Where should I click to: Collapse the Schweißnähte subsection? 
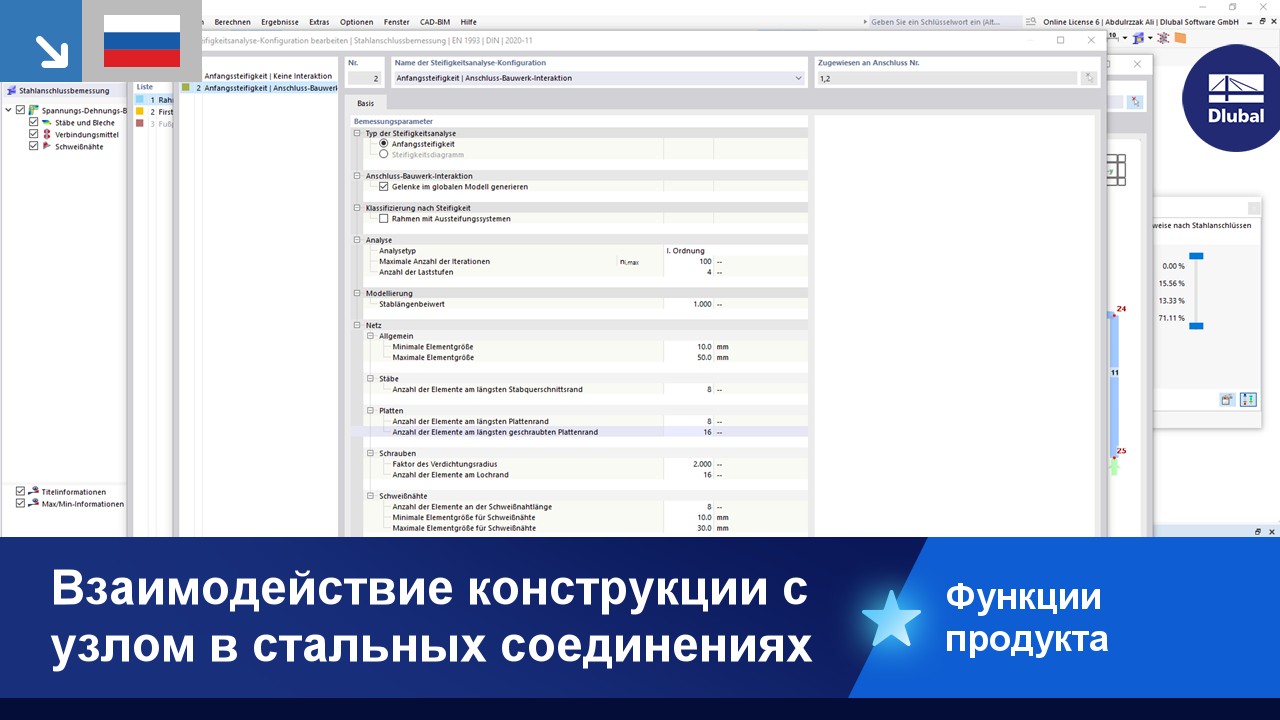click(x=370, y=496)
